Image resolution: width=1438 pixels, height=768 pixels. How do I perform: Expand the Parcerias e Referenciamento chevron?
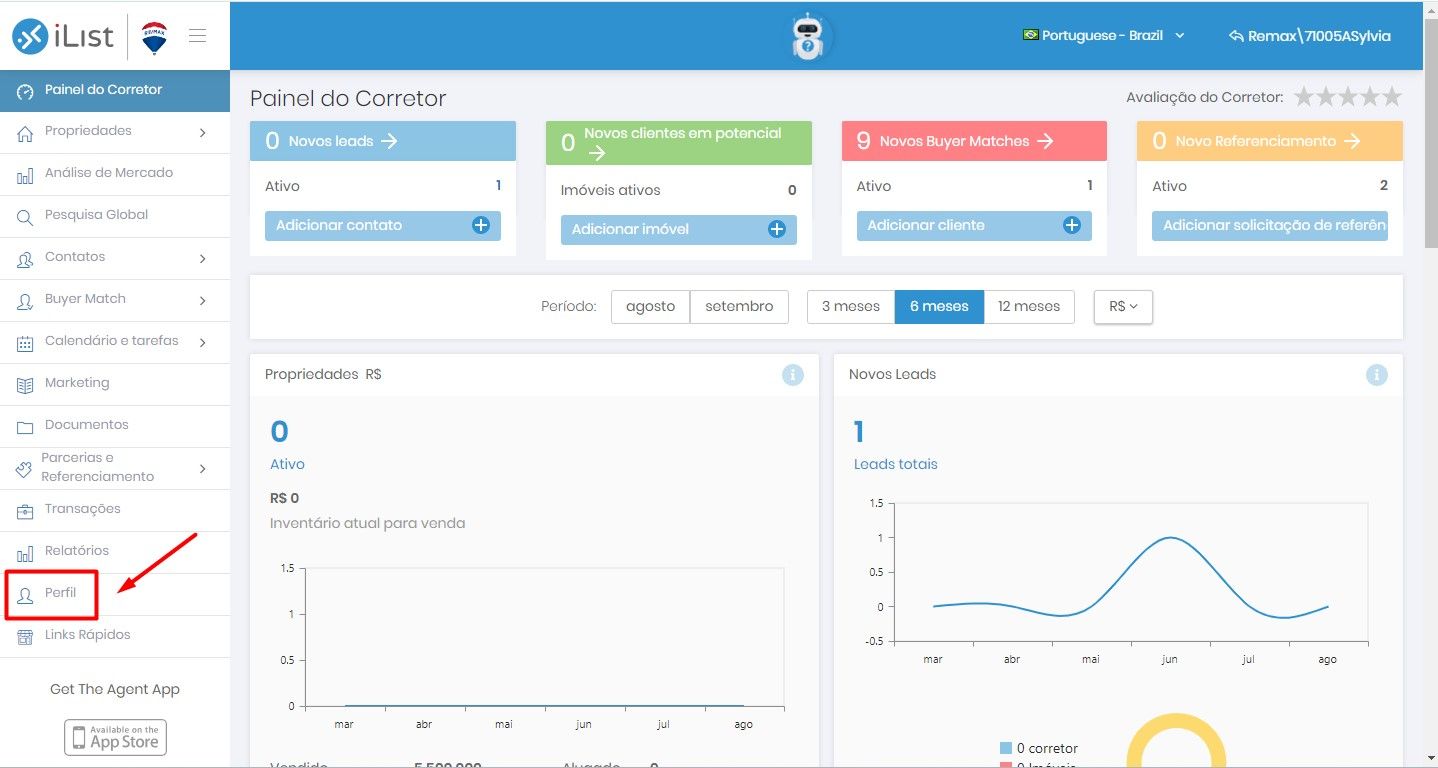[x=202, y=469]
